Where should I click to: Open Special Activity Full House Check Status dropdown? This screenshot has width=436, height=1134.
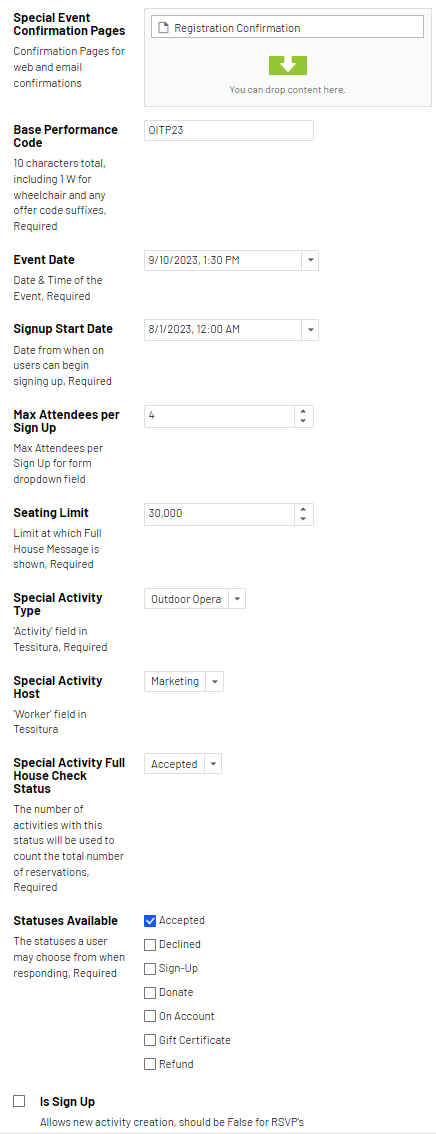coord(213,764)
